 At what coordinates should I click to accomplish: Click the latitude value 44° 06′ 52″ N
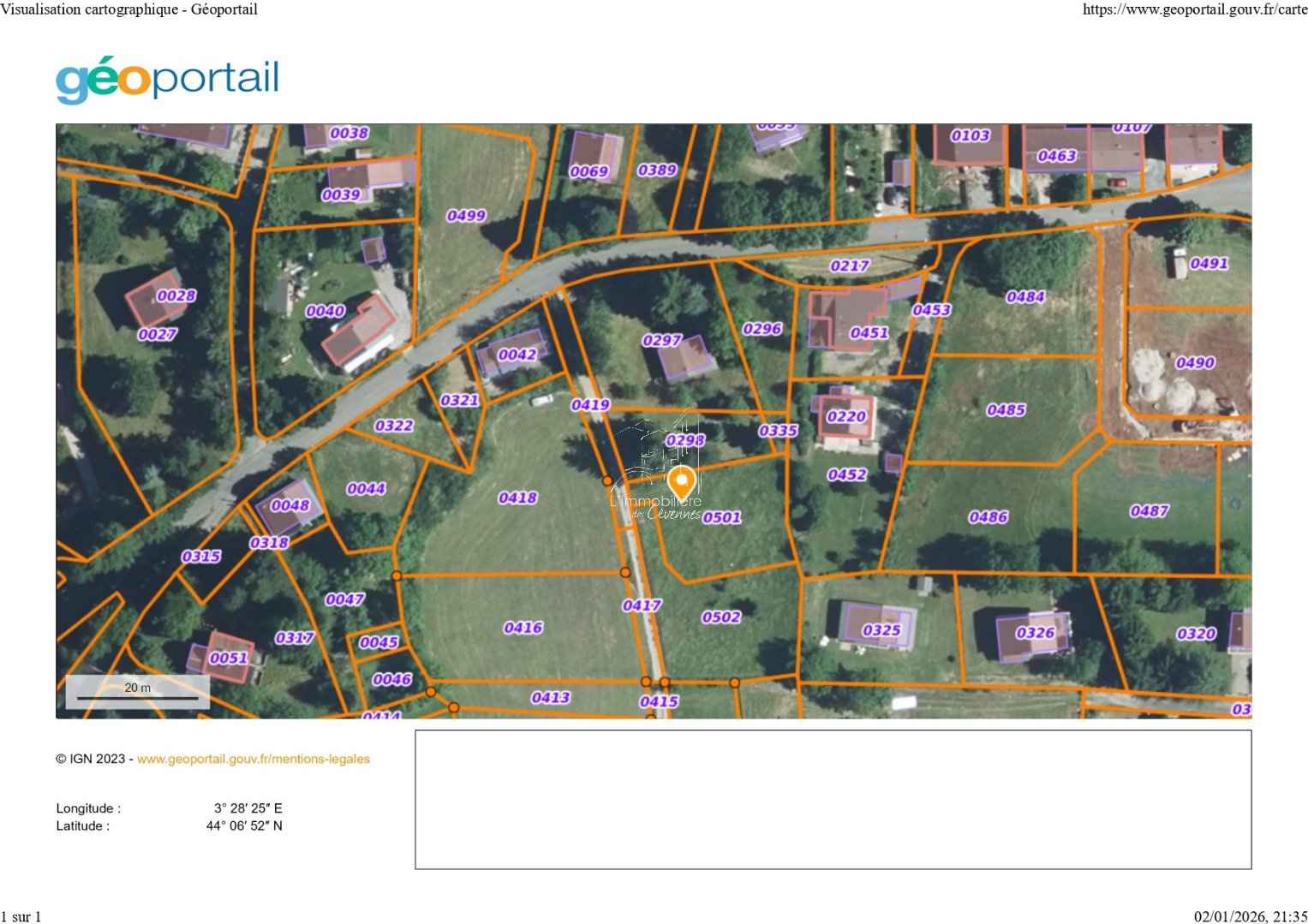[244, 826]
